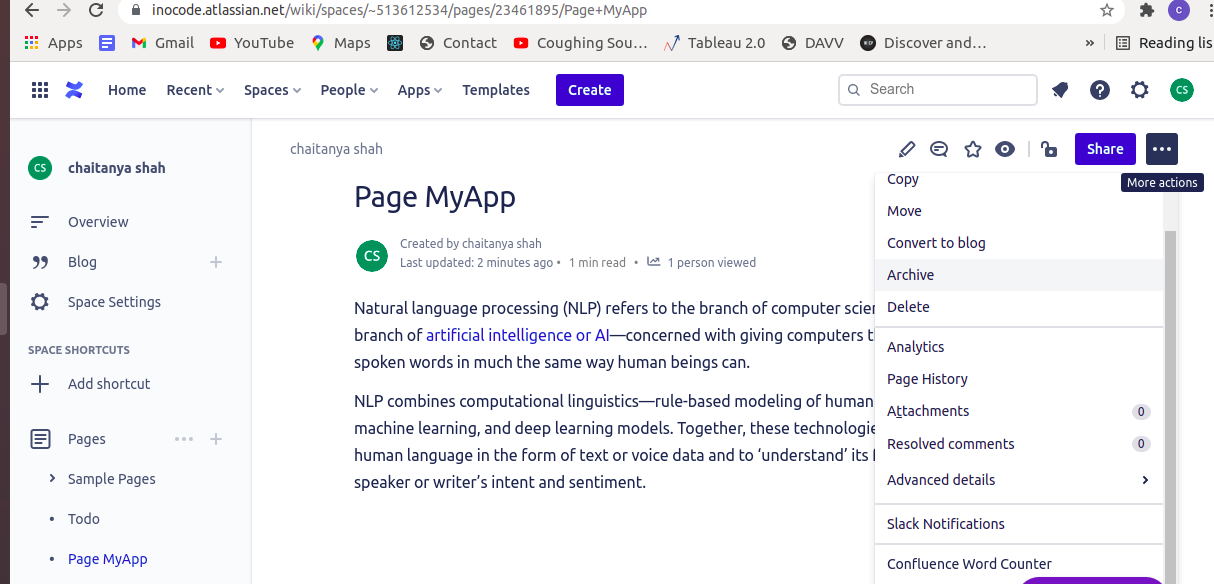Open Analytics from the actions menu
This screenshot has height=584, width=1214.
pos(1019,347)
